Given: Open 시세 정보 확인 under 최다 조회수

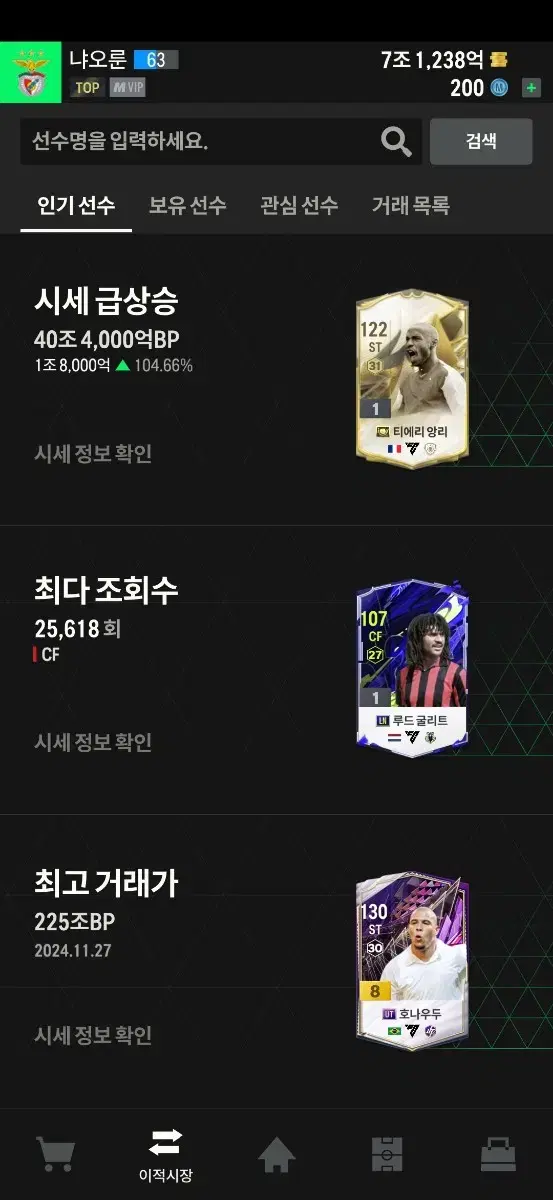Looking at the screenshot, I should tap(93, 742).
